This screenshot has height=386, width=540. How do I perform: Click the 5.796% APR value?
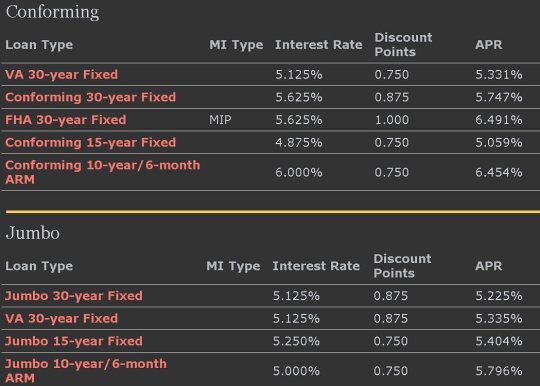499,371
